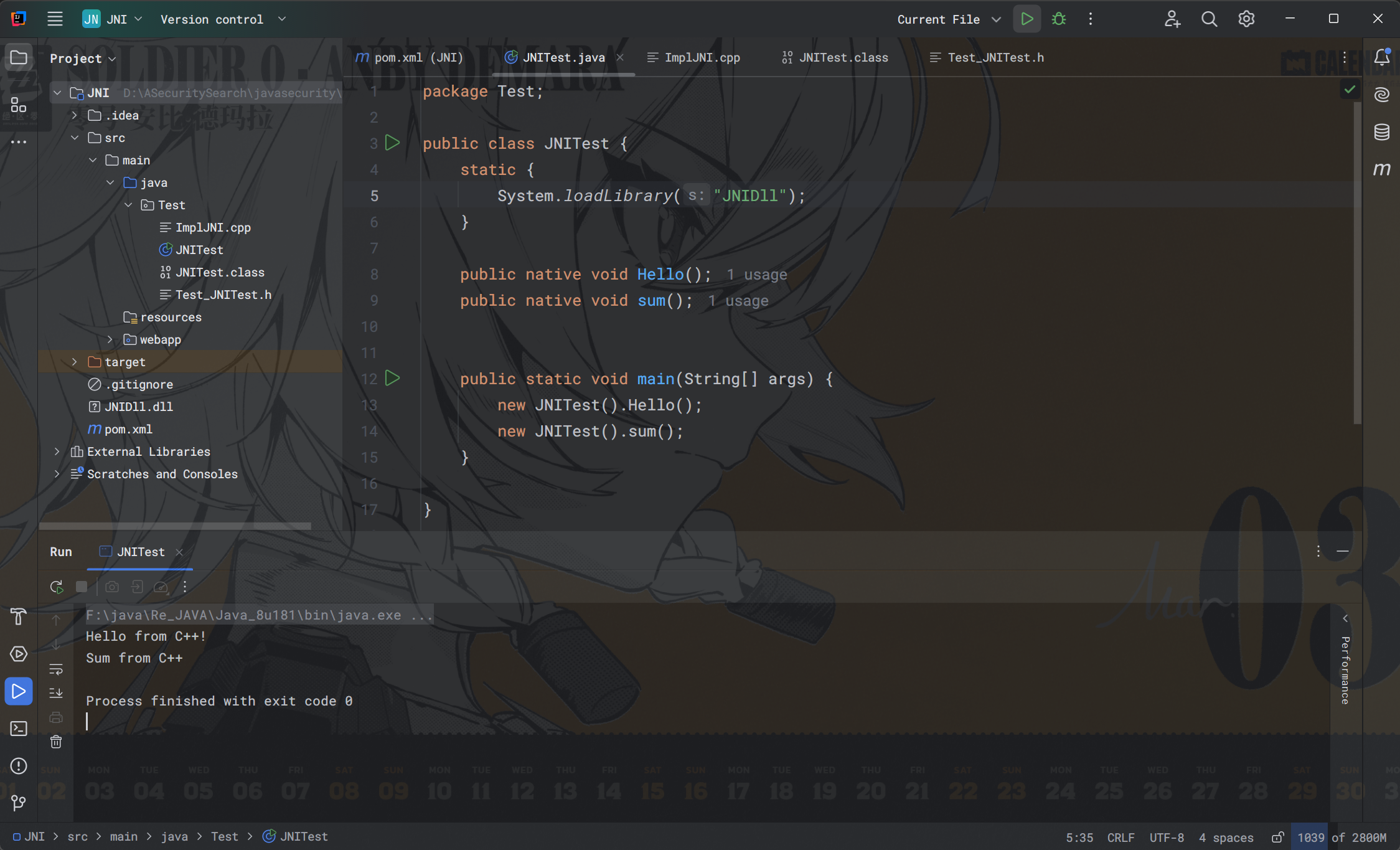Show more tool windows ellipsis on left bar
The image size is (1400, 850).
[19, 142]
